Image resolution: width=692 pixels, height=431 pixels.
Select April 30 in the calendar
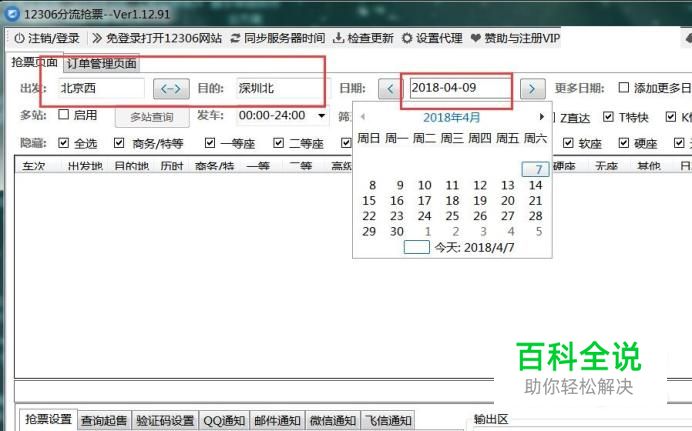[x=397, y=232]
